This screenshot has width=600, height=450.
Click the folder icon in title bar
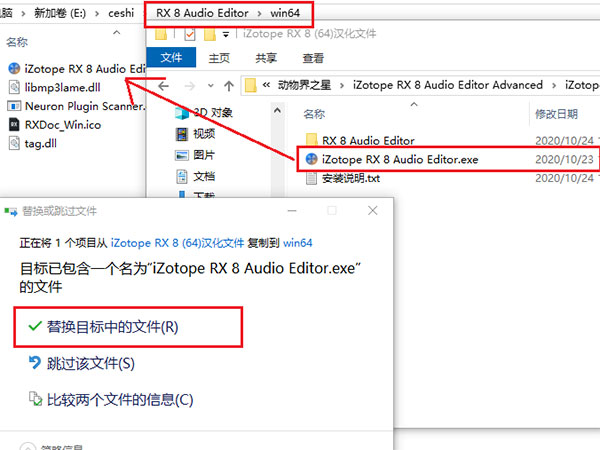point(161,34)
